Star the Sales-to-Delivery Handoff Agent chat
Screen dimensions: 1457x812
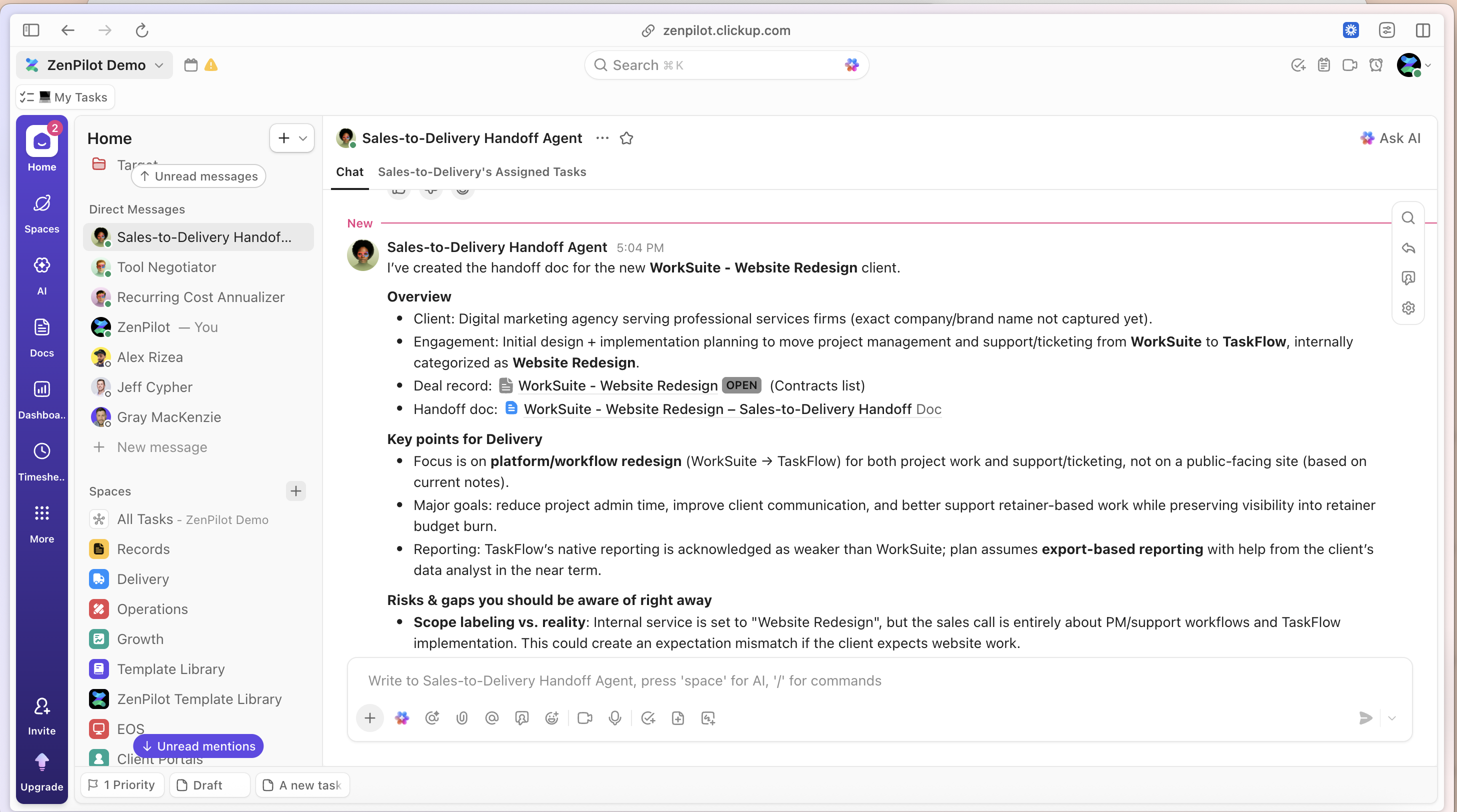tap(626, 138)
